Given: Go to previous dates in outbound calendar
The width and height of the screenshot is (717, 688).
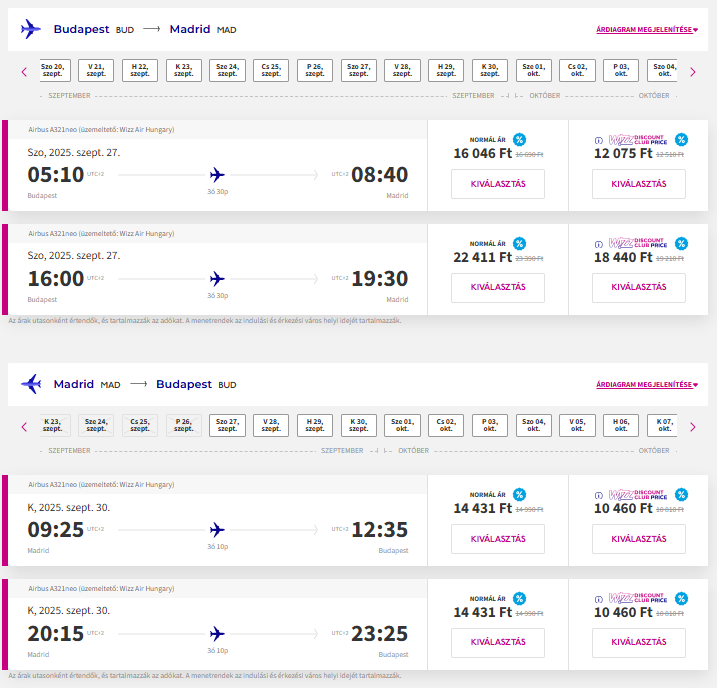Looking at the screenshot, I should pyautogui.click(x=24, y=71).
